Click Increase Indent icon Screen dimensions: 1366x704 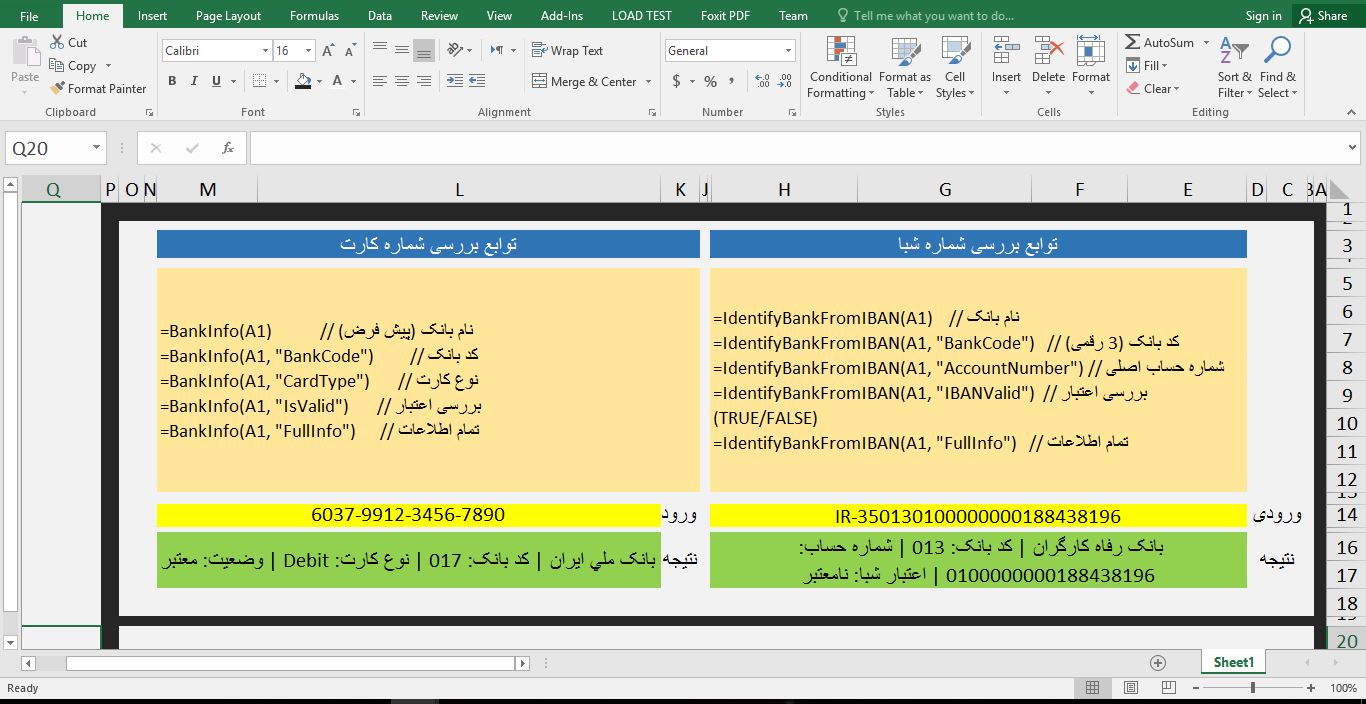(478, 81)
